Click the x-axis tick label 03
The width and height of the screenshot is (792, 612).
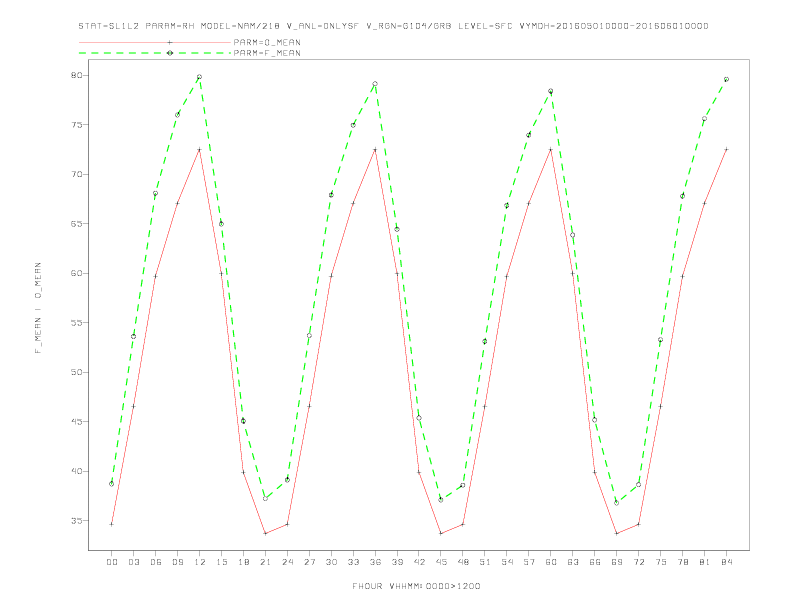click(133, 562)
